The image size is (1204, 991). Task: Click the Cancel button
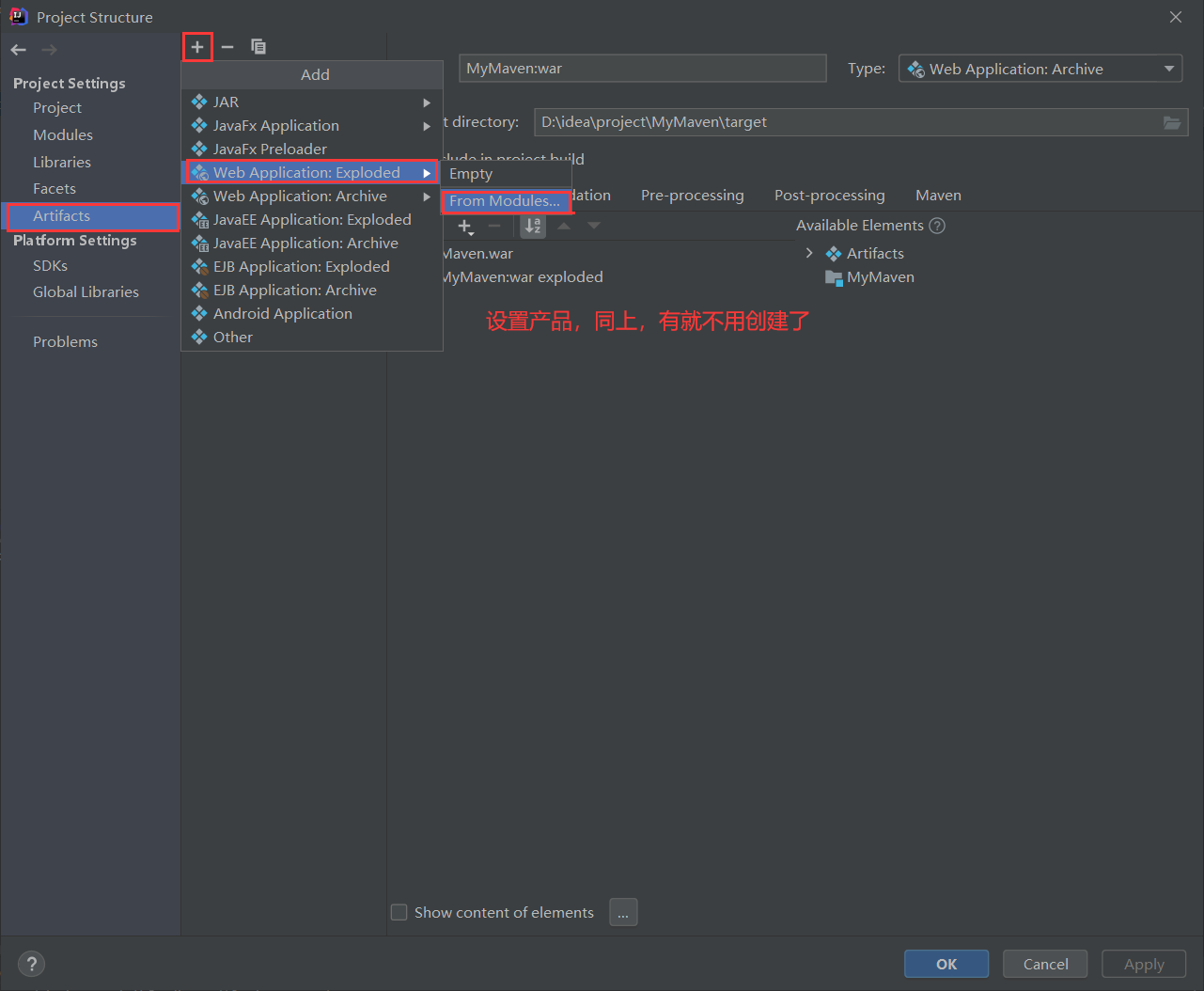[x=1045, y=964]
